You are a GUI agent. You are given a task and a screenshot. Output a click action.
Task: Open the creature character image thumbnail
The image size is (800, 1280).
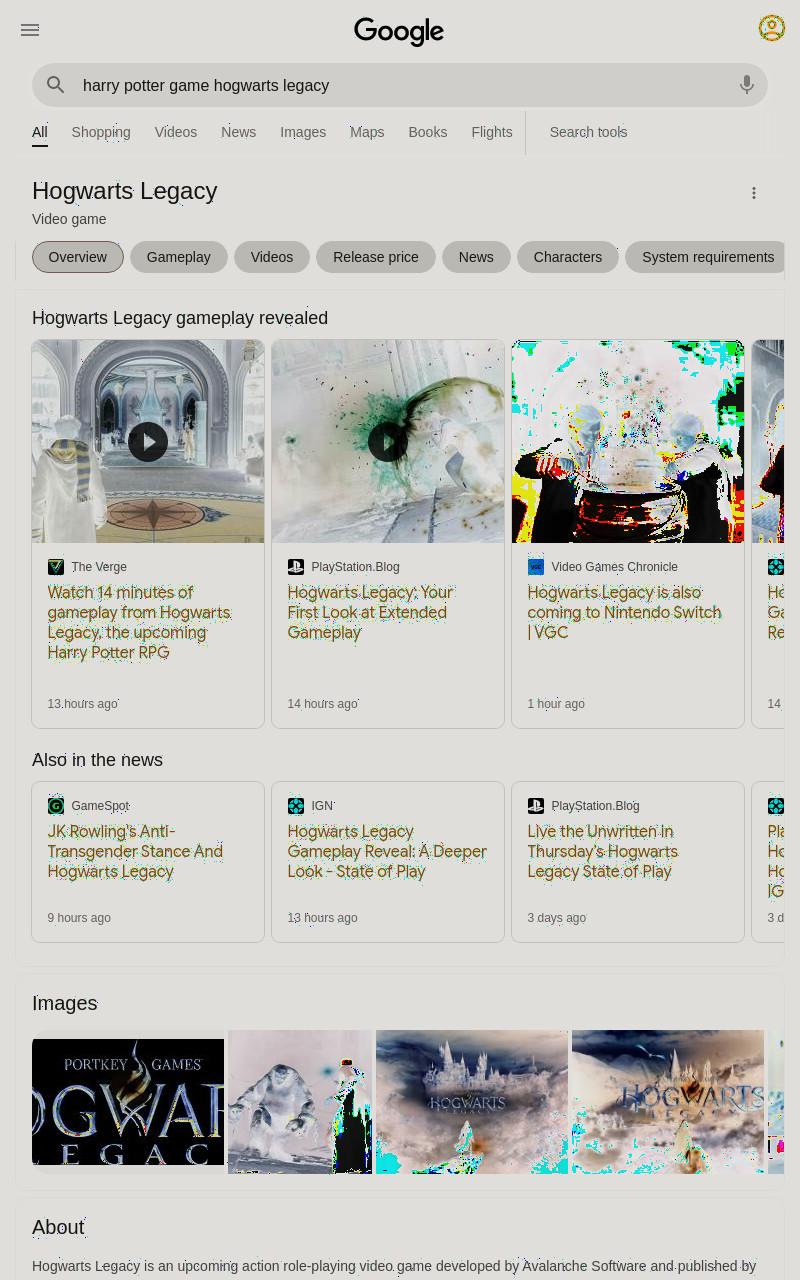[300, 1102]
